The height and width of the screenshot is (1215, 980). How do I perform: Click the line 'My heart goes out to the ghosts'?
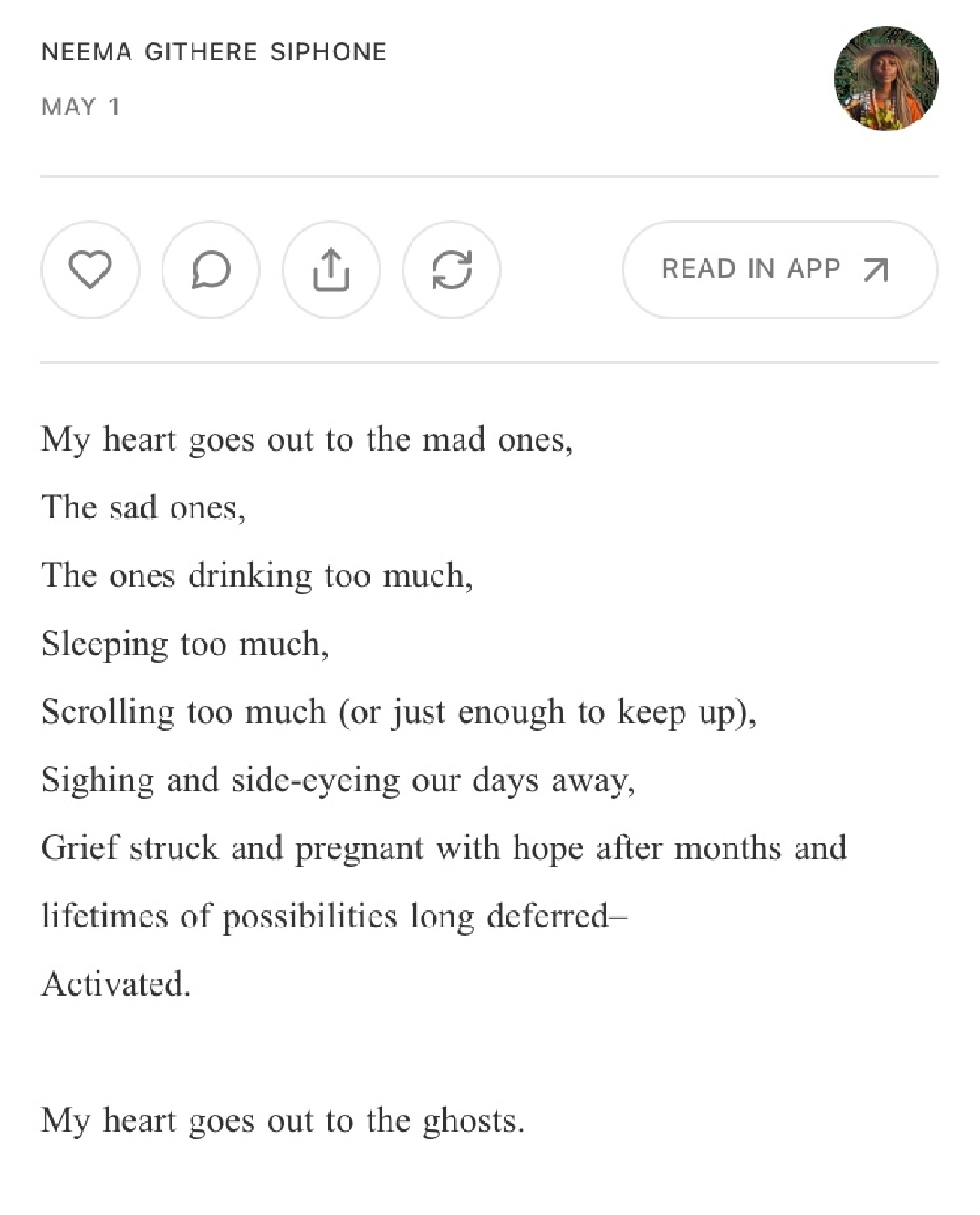click(x=283, y=1120)
